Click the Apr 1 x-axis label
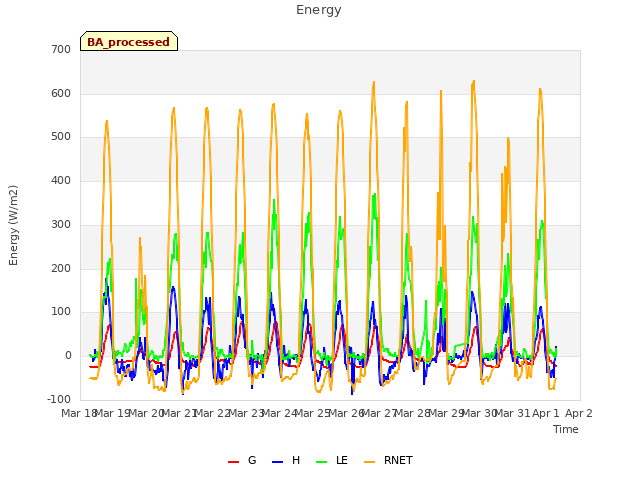 (546, 413)
